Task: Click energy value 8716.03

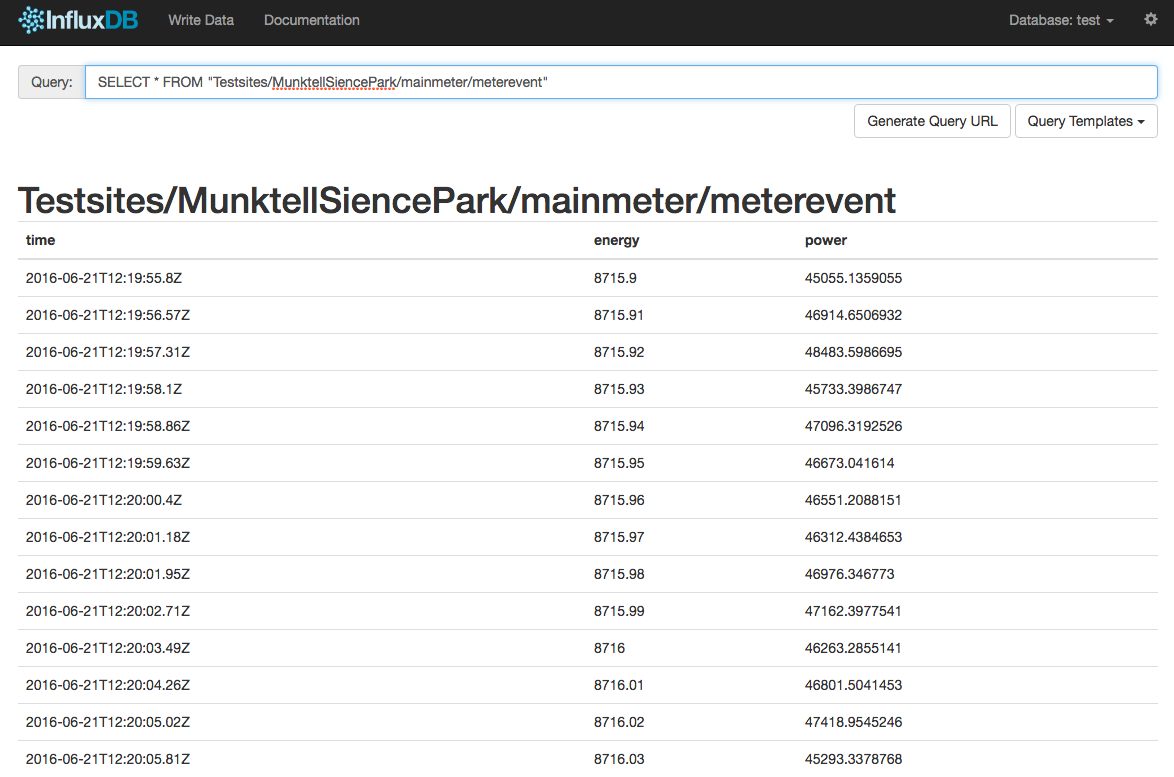Action: click(x=619, y=759)
